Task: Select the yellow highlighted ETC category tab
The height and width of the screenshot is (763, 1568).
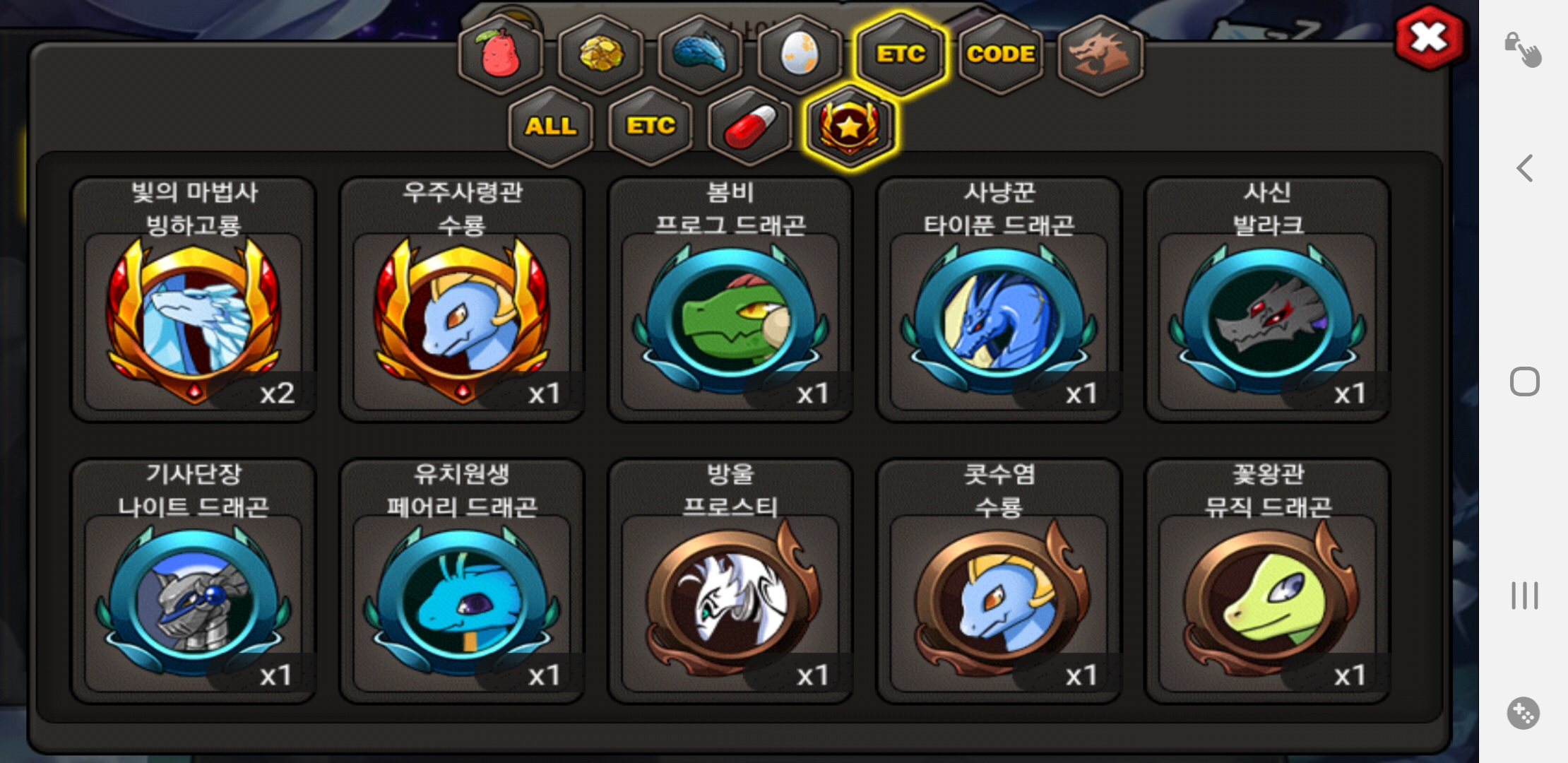Action: 901,54
